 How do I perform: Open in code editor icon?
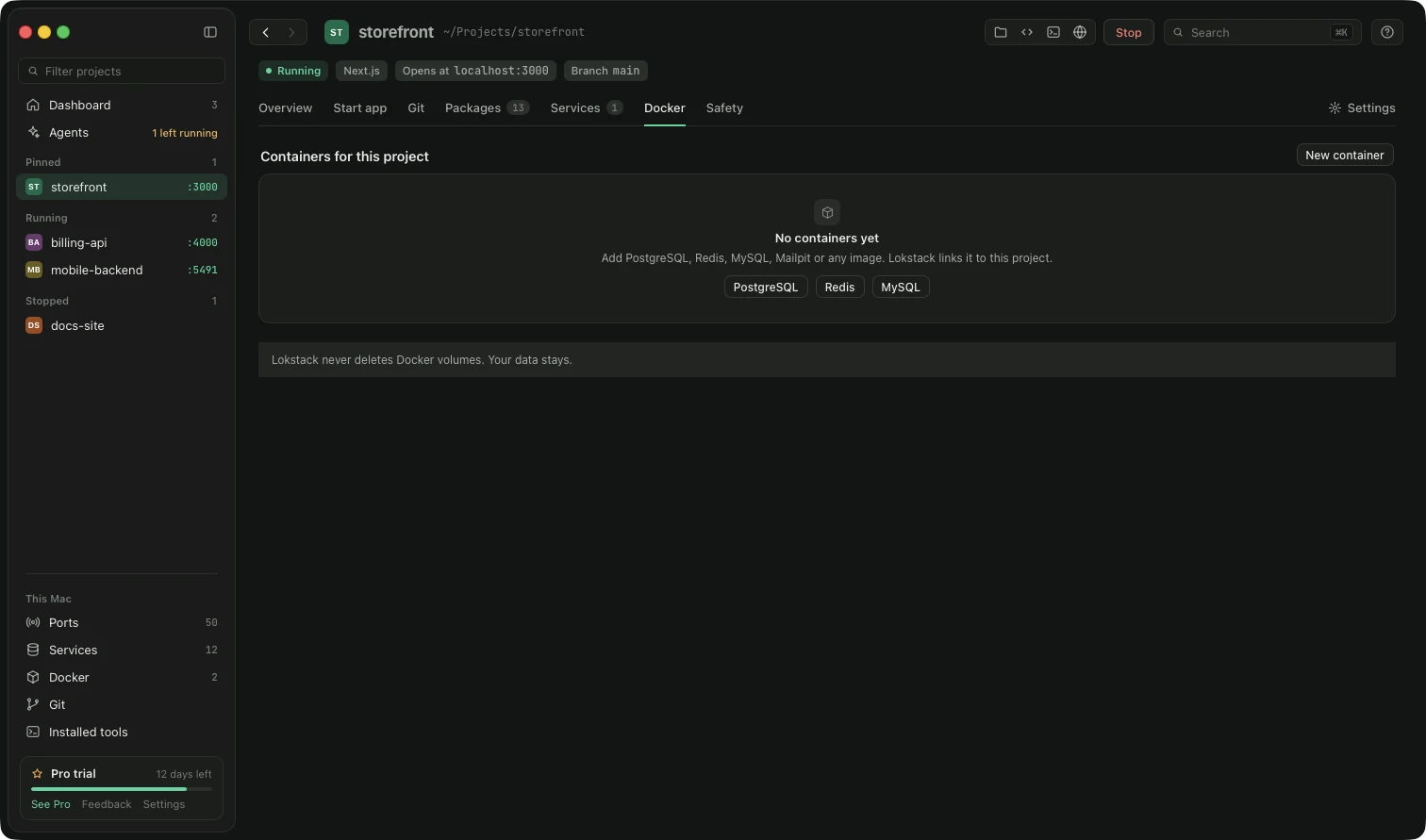point(1027,32)
